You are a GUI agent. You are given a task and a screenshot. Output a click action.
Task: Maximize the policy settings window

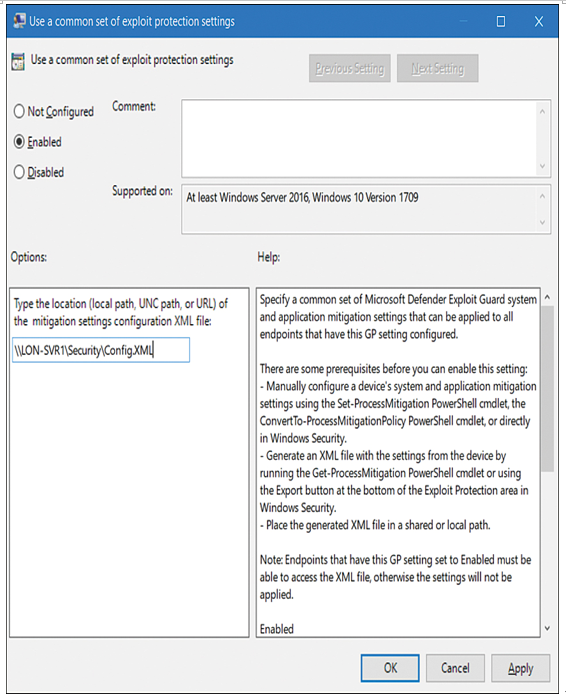click(501, 21)
